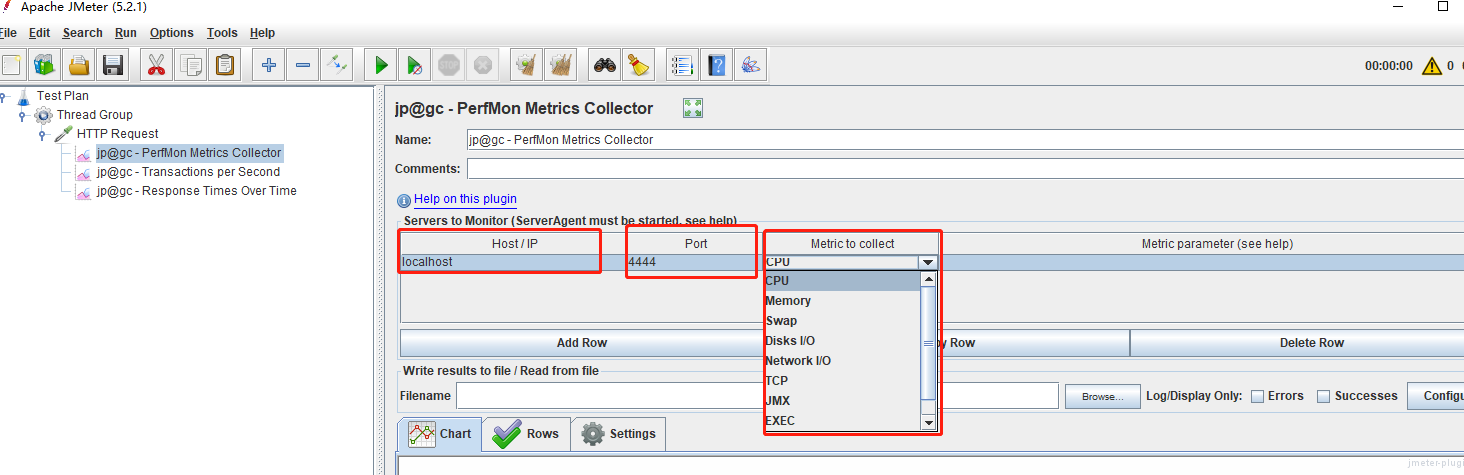Image resolution: width=1464 pixels, height=475 pixels.
Task: Choose EXEC from metric list
Action: pyautogui.click(x=842, y=421)
